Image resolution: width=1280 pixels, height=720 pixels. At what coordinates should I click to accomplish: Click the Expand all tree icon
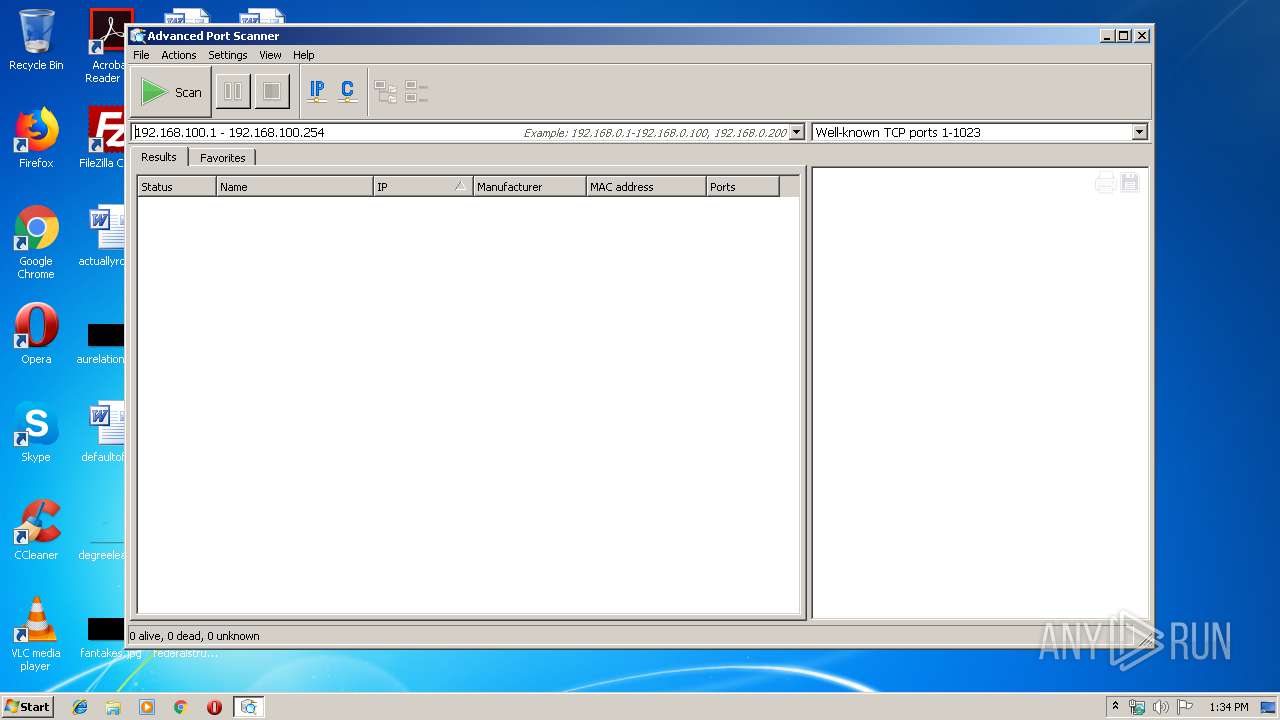point(385,92)
